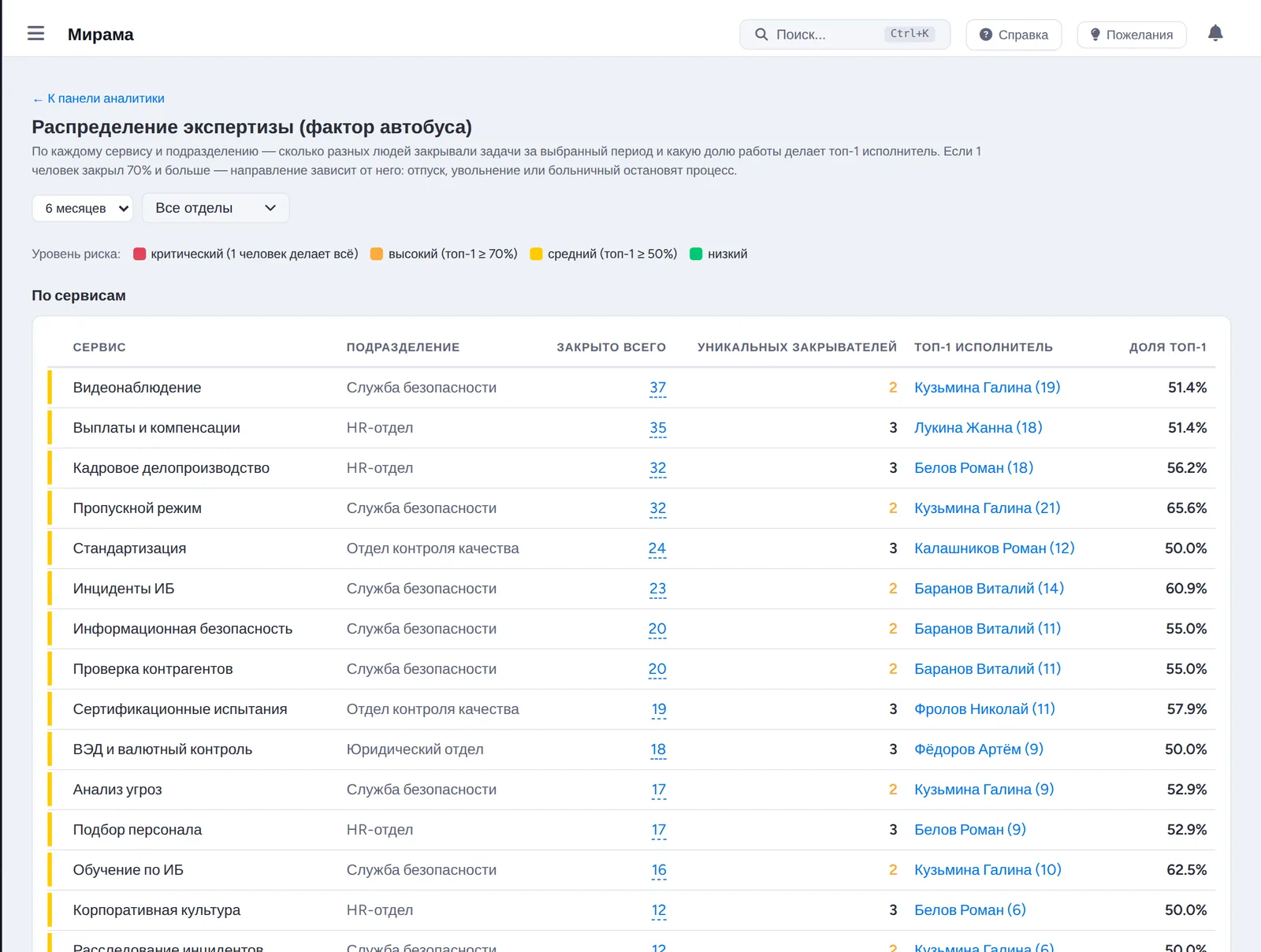
Task: Select the Пропускной режим service row name
Action: point(137,508)
